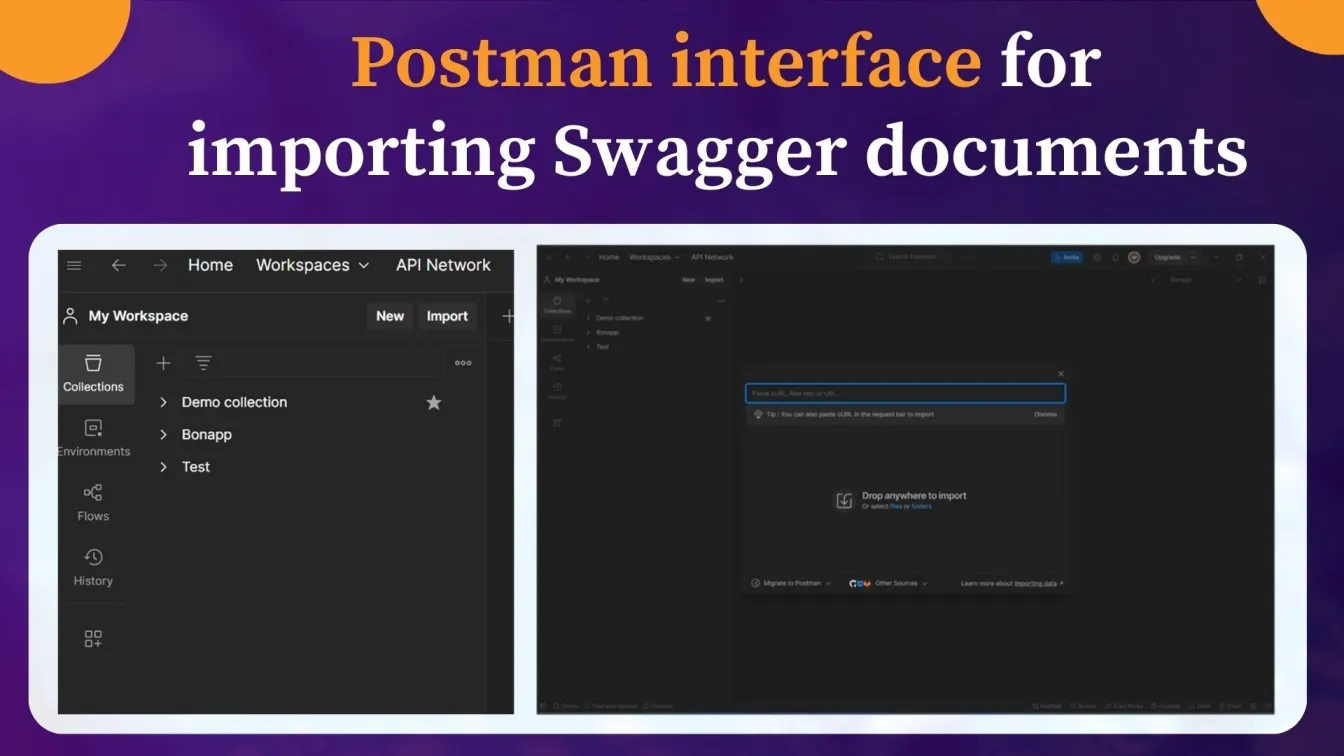Open API Network in full Postman window

pos(712,257)
